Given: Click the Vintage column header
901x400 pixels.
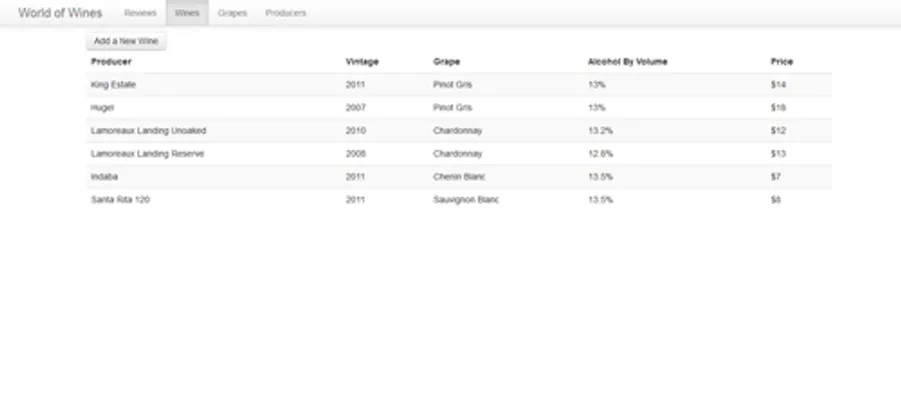Looking at the screenshot, I should pyautogui.click(x=362, y=62).
